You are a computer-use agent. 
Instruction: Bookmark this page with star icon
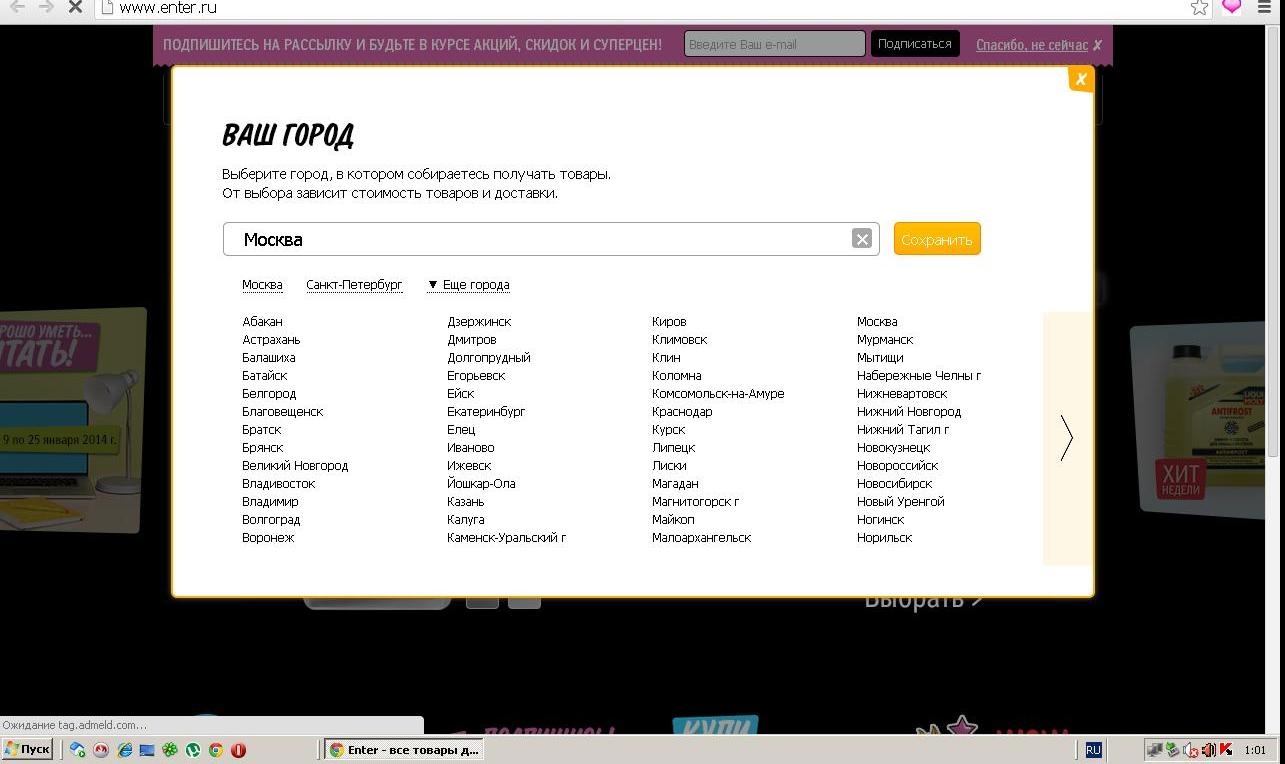[x=1199, y=8]
